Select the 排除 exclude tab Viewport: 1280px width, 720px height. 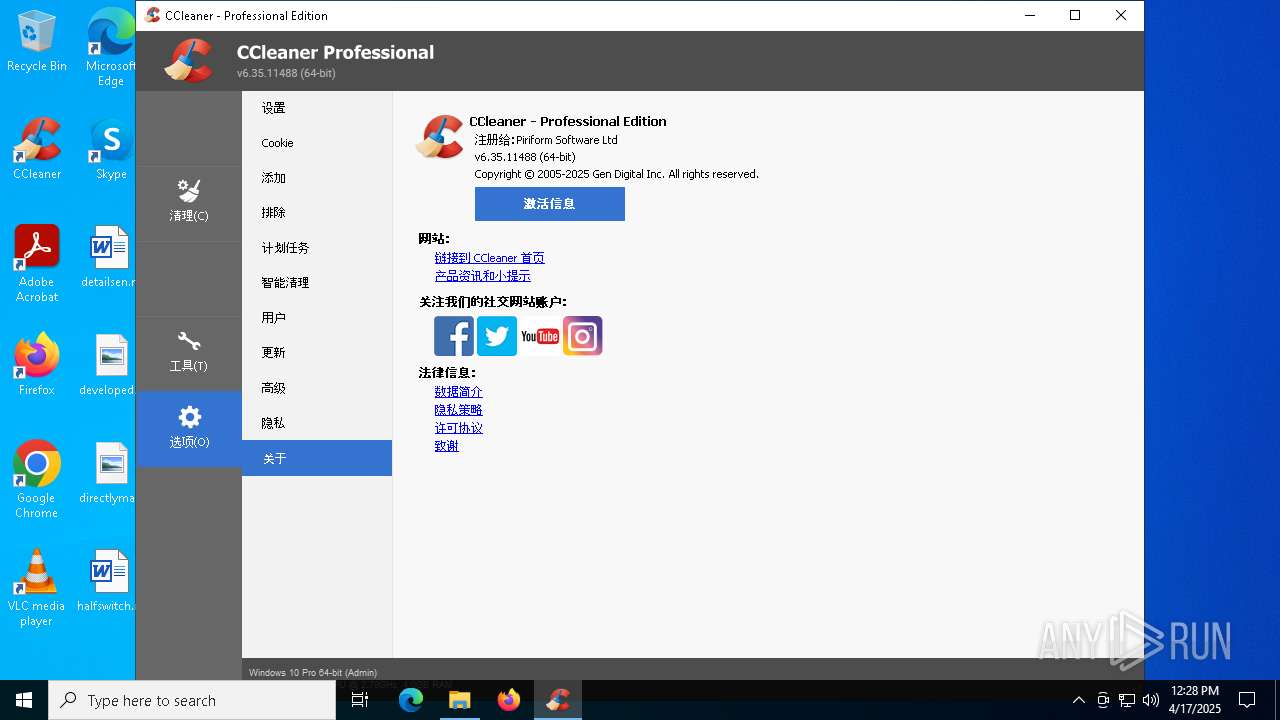pyautogui.click(x=317, y=213)
